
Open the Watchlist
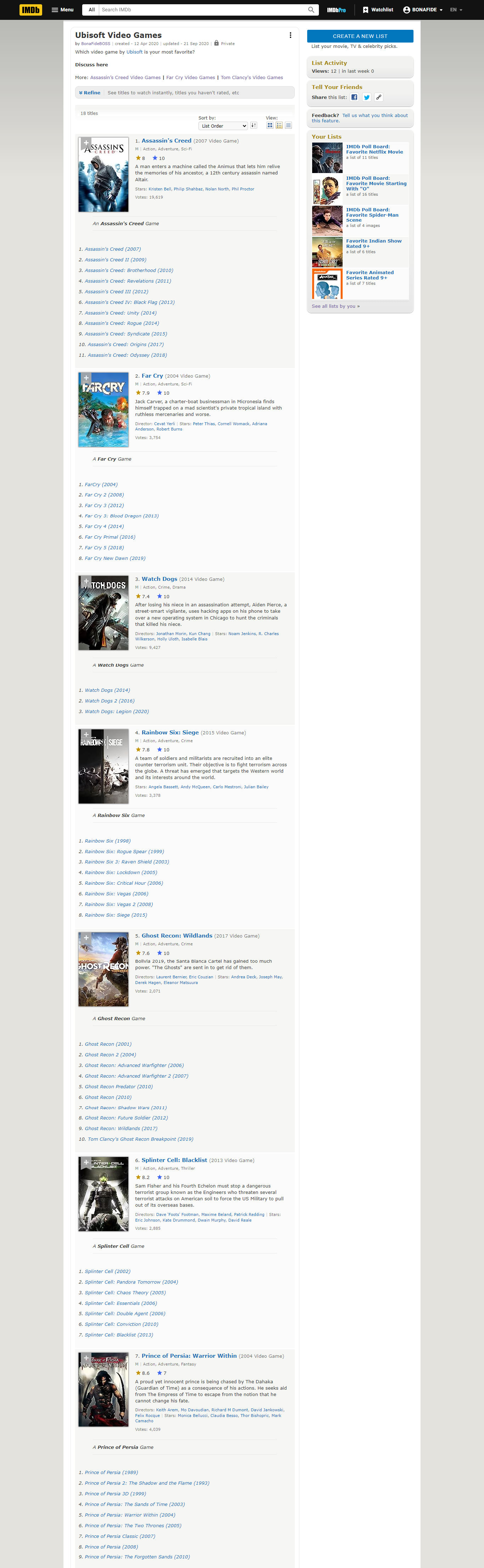(x=378, y=10)
